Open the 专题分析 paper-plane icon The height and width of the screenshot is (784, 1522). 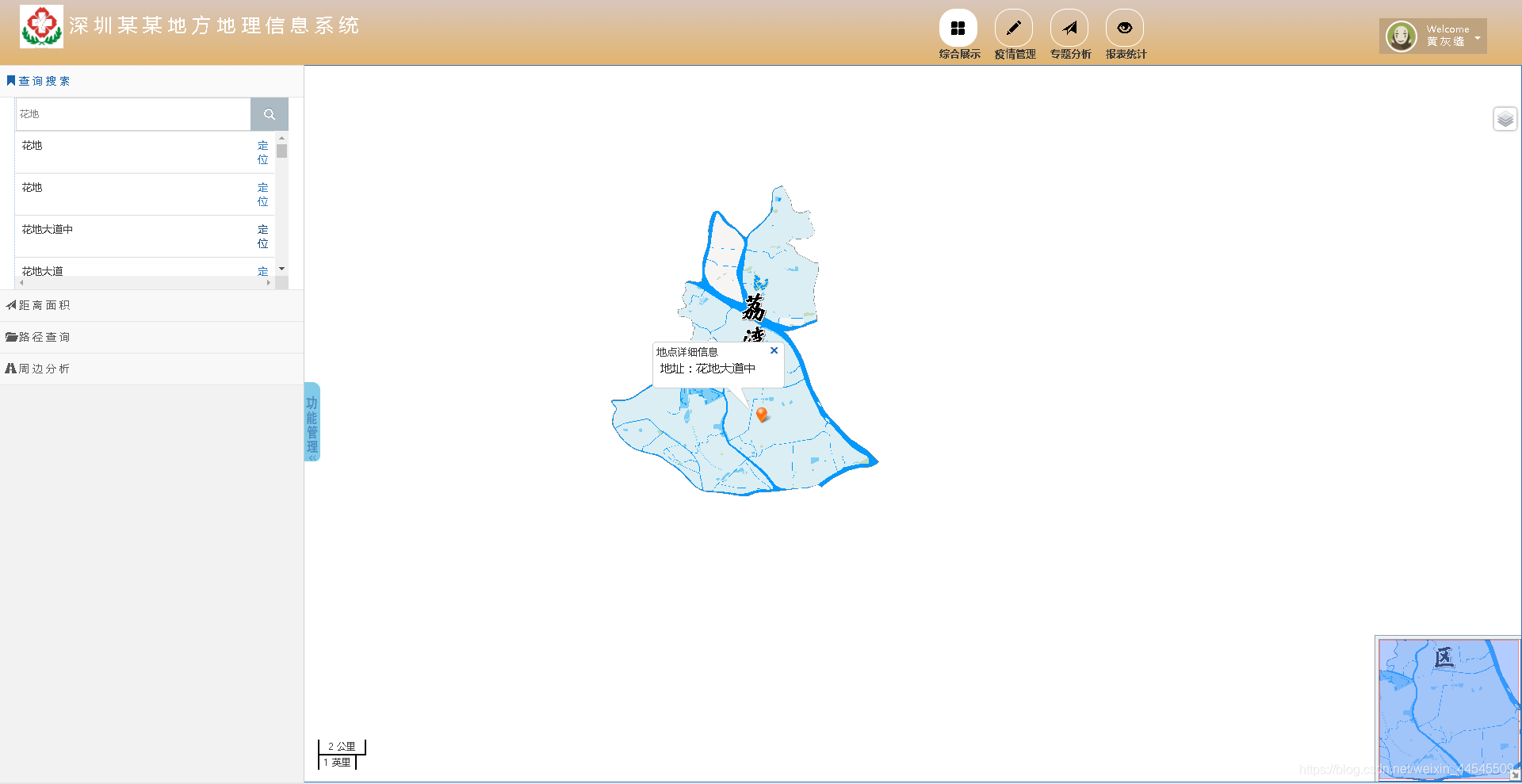(1069, 28)
